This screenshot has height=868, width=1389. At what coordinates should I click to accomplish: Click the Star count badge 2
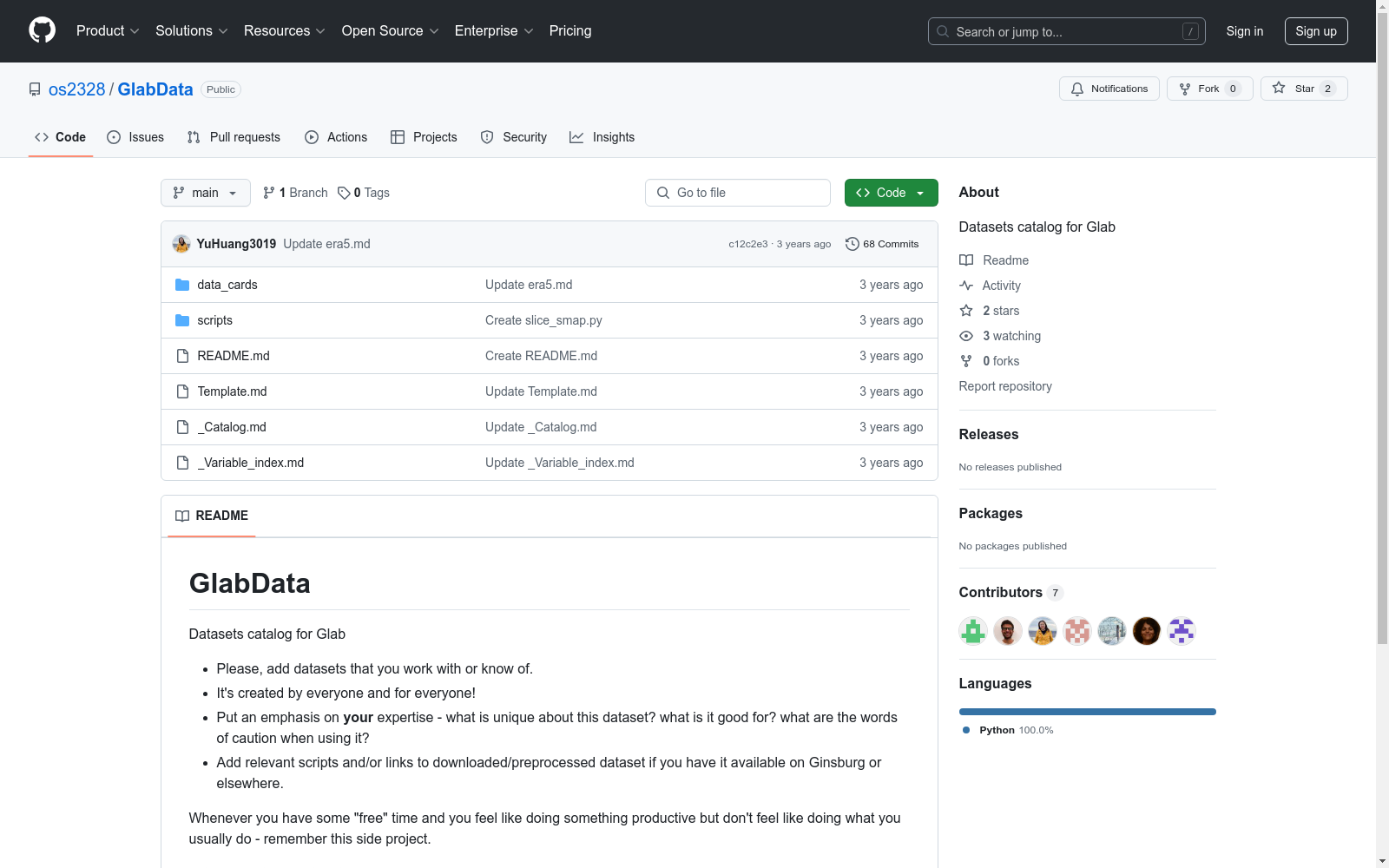(1327, 89)
